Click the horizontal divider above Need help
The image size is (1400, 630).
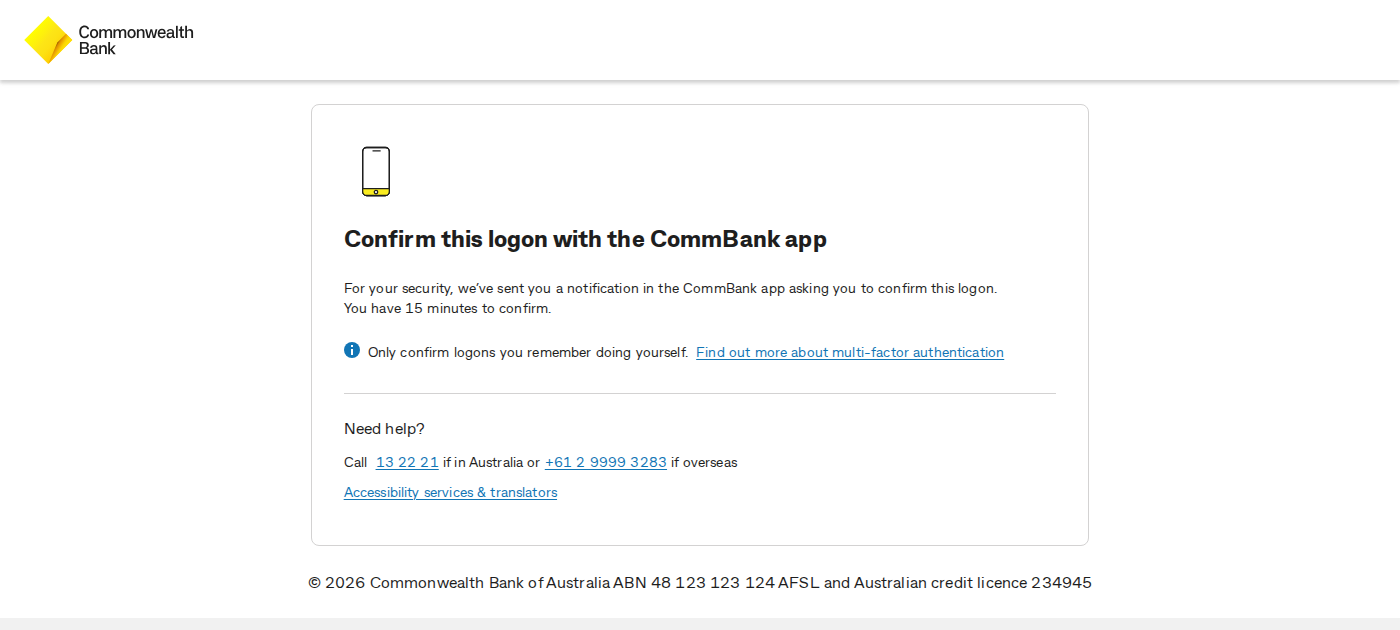click(700, 393)
